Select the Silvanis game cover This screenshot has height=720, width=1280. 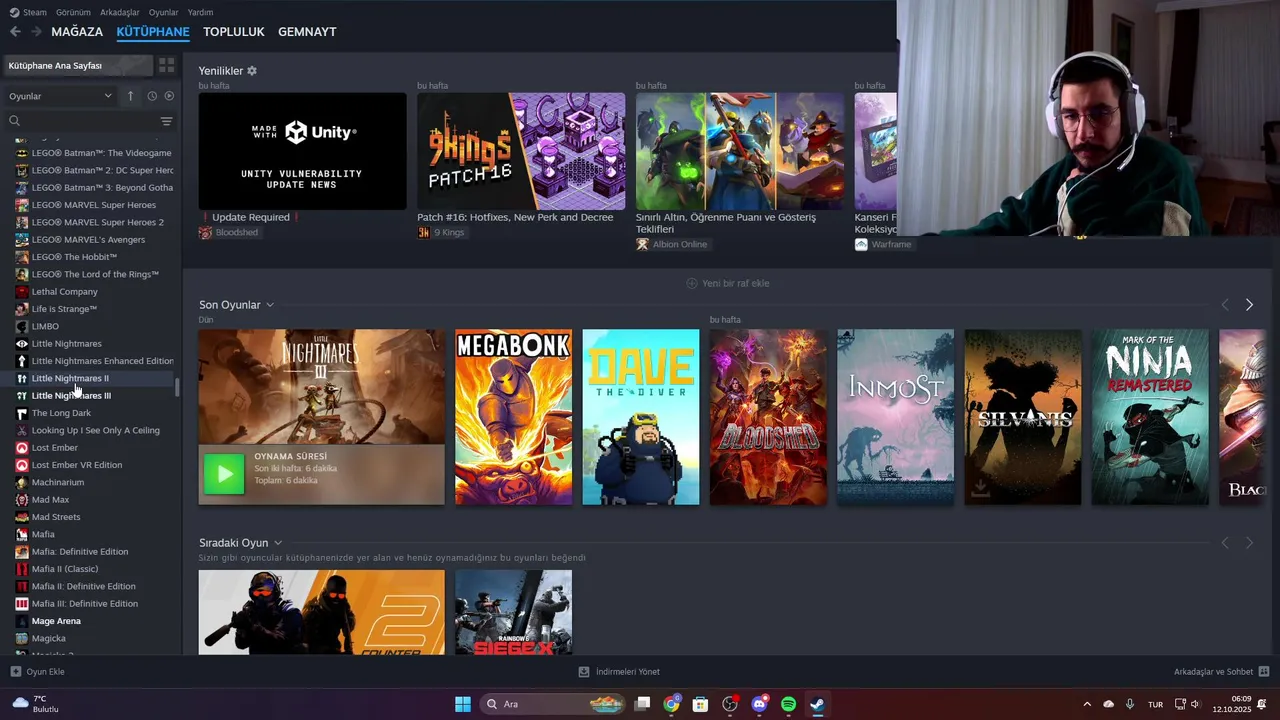[x=1023, y=417]
